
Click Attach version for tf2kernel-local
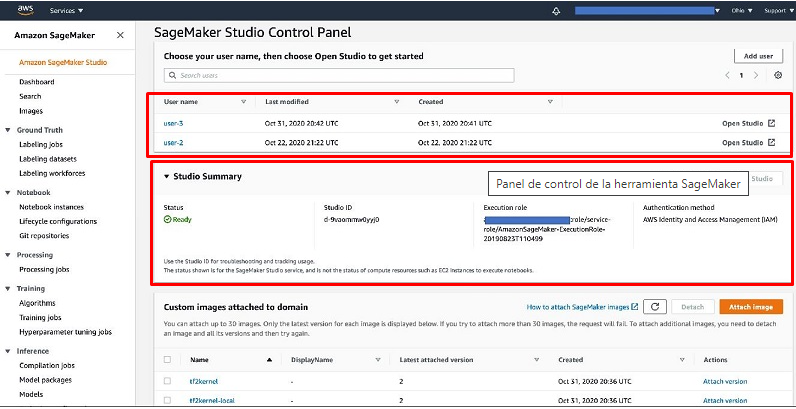(724, 400)
